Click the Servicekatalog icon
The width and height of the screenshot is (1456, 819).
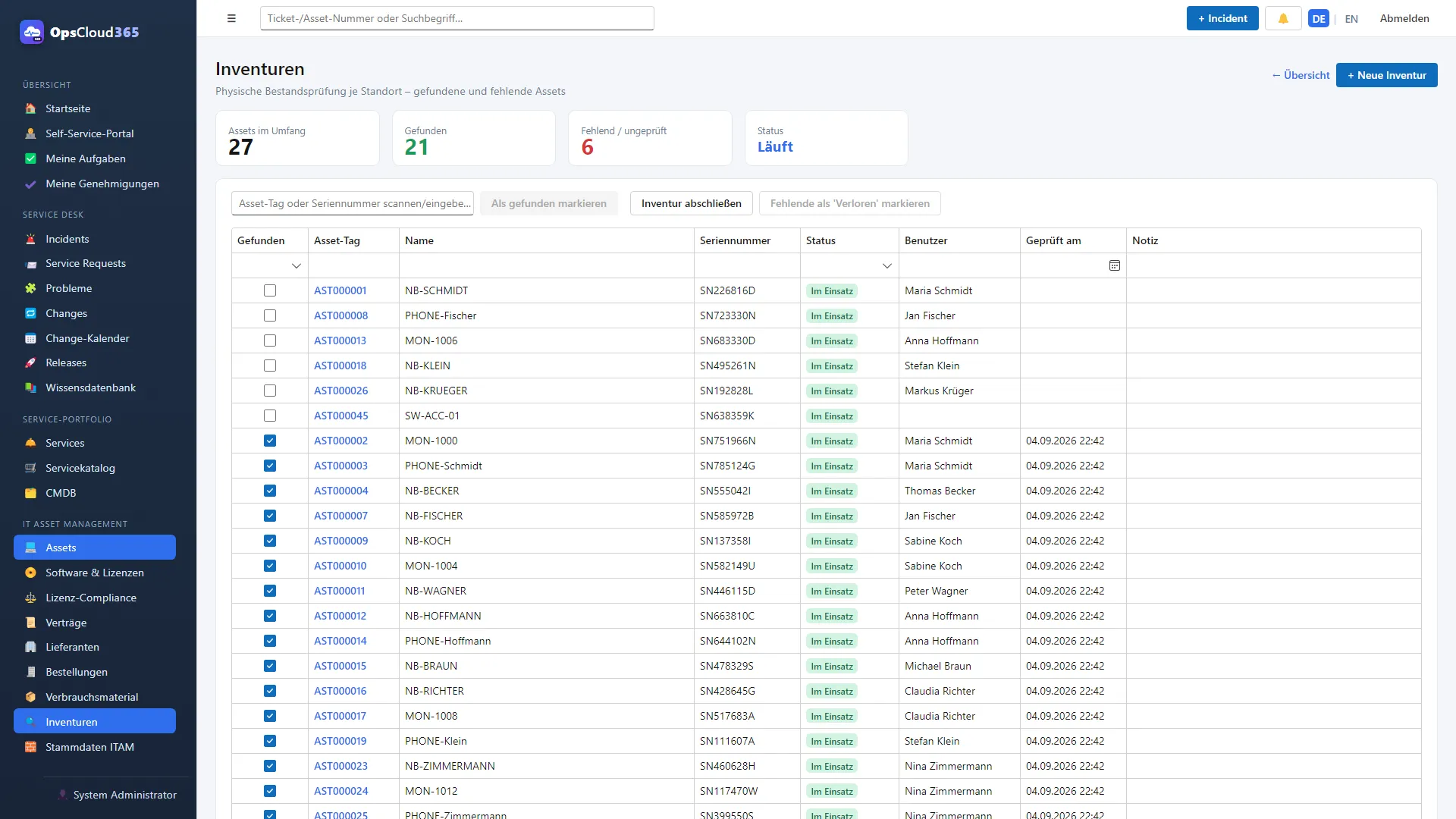click(30, 468)
